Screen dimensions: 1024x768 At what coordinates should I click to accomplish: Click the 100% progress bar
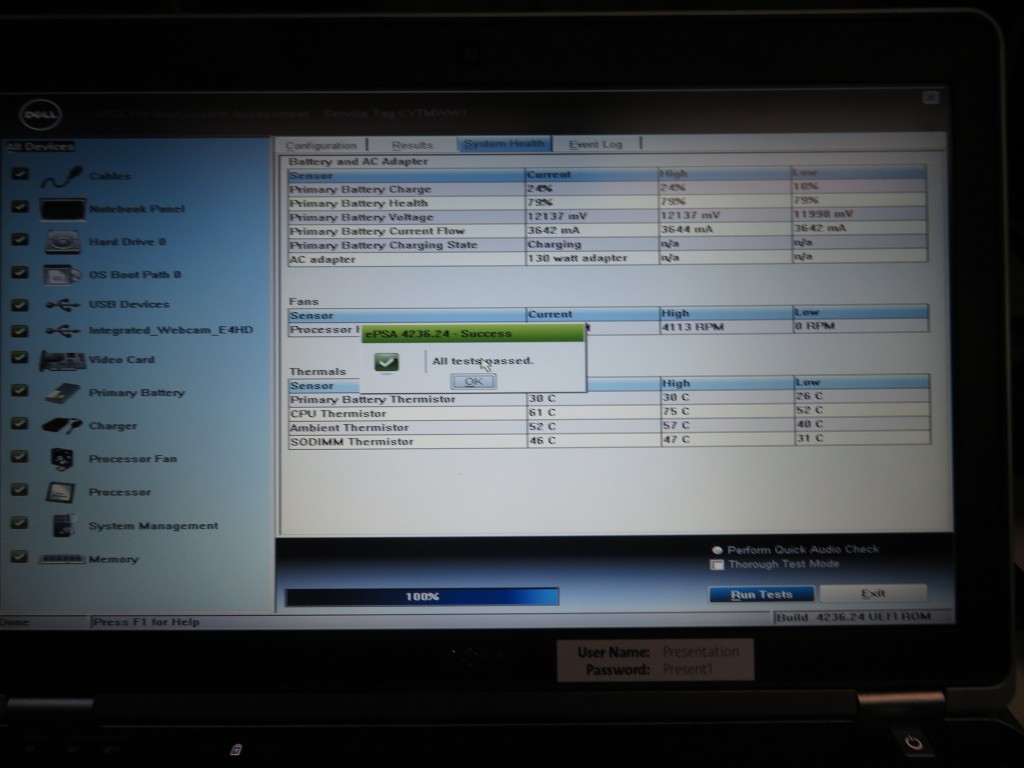(x=422, y=596)
